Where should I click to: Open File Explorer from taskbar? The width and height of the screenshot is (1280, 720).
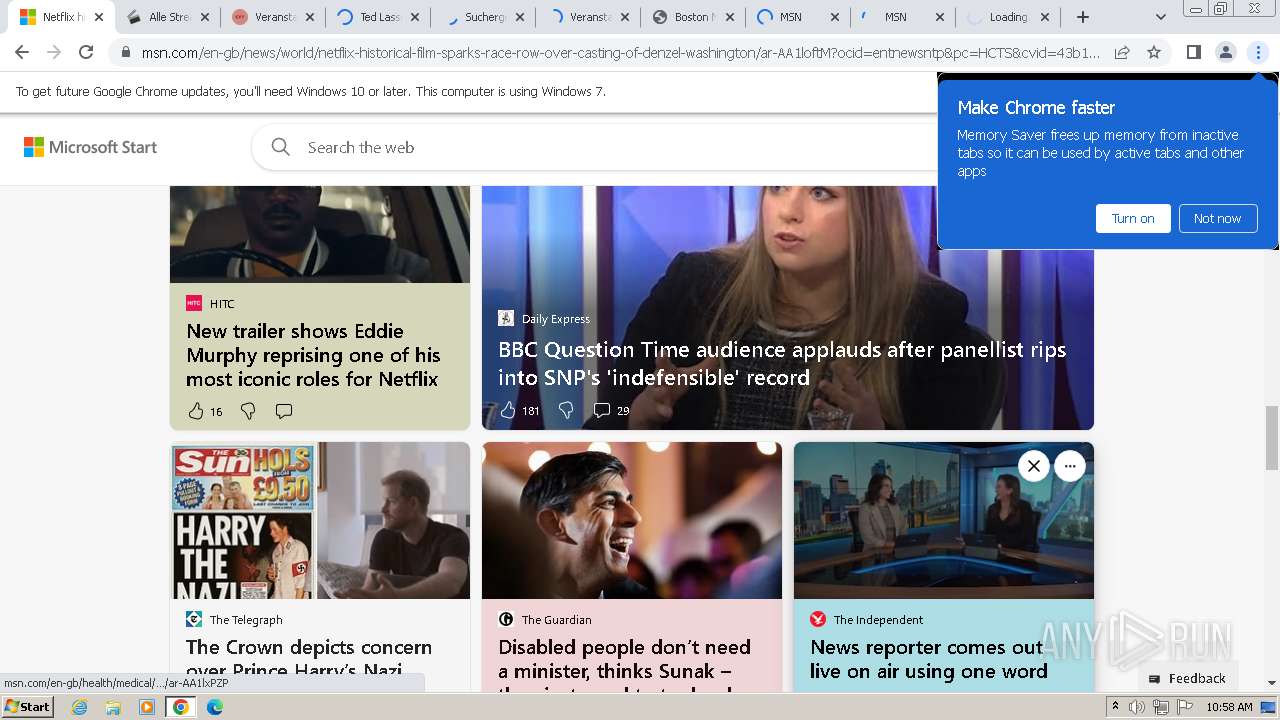pyautogui.click(x=113, y=707)
